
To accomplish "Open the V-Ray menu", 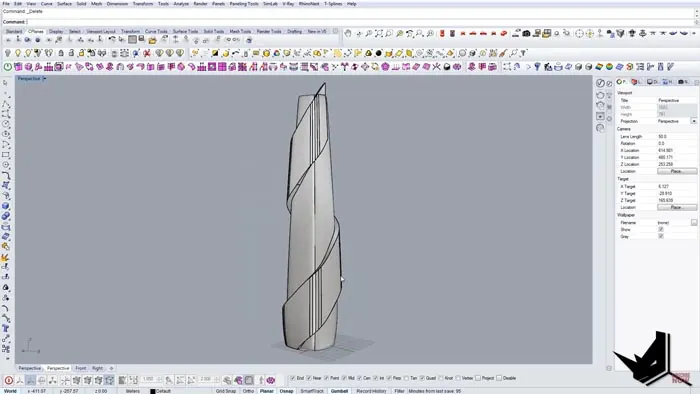I will pyautogui.click(x=288, y=4).
